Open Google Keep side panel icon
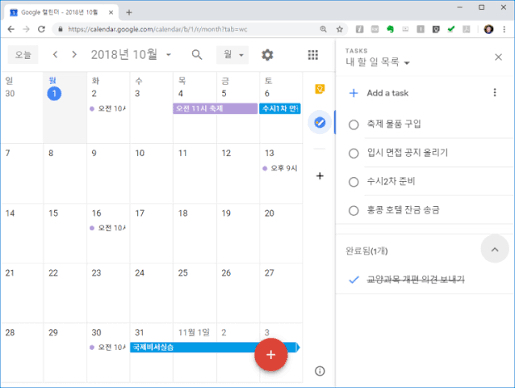Image resolution: width=515 pixels, height=388 pixels. coord(320,89)
